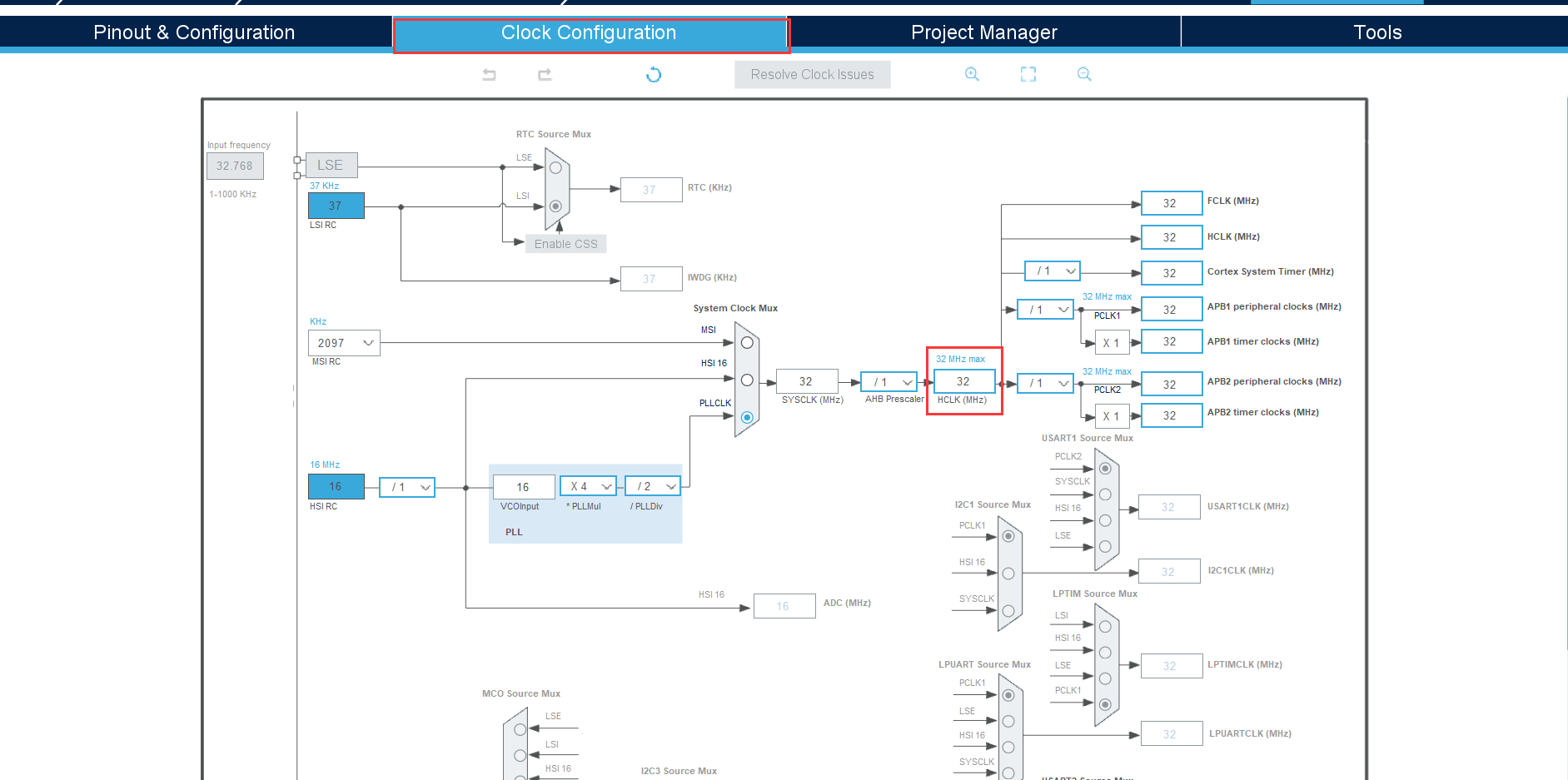This screenshot has height=780, width=1568.
Task: Click the HSI RC 16 block
Action: coord(336,486)
